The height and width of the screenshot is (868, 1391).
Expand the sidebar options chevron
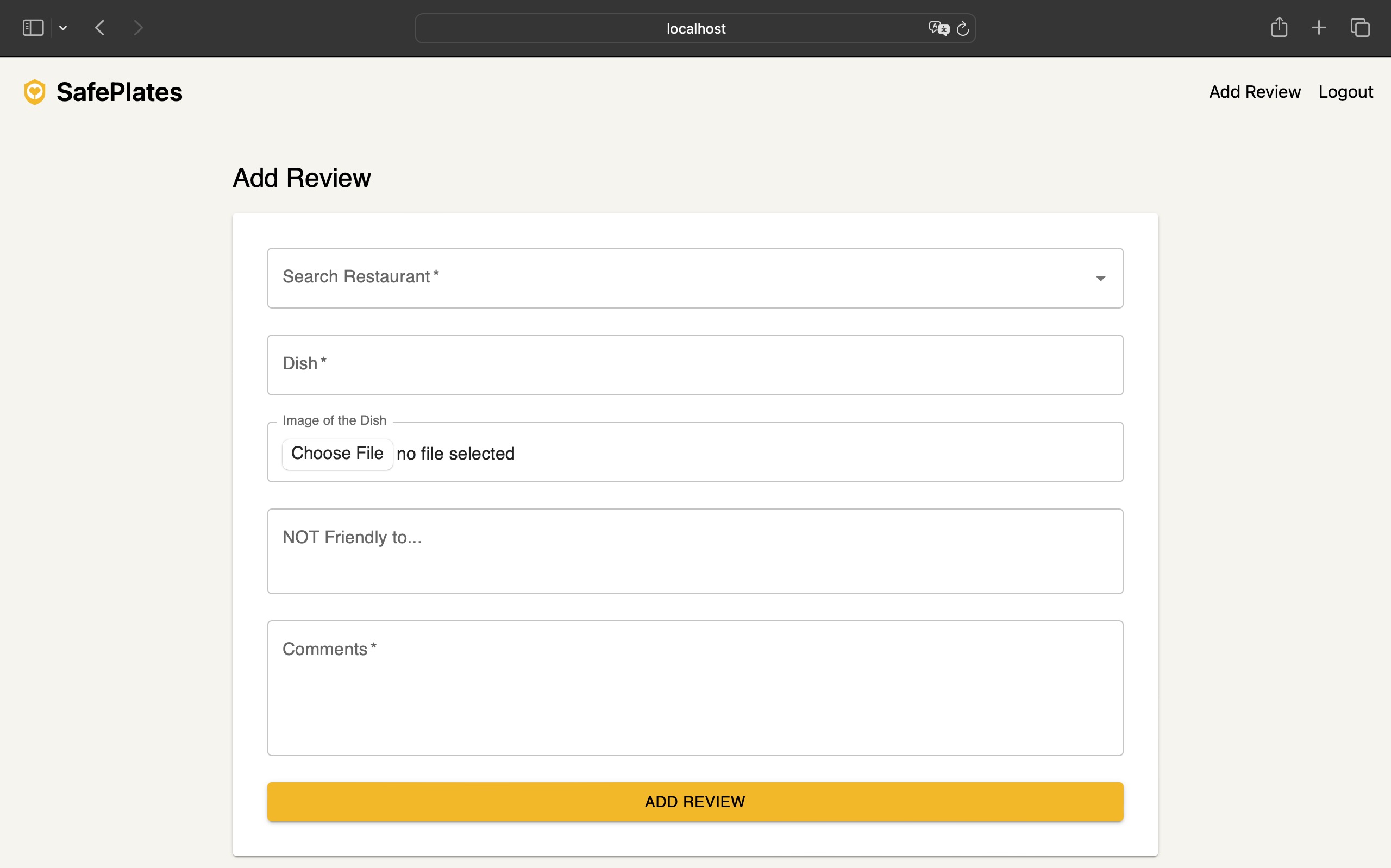63,28
